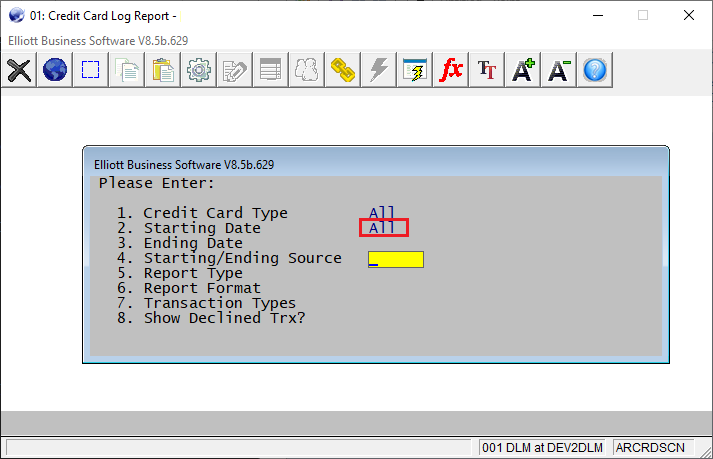Minimize the Credit Card Log Report window
This screenshot has width=713, height=459.
point(598,15)
